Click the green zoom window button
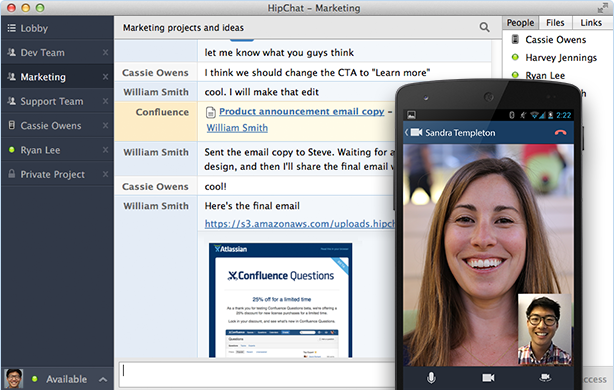This screenshot has height=390, width=614. [40, 7]
